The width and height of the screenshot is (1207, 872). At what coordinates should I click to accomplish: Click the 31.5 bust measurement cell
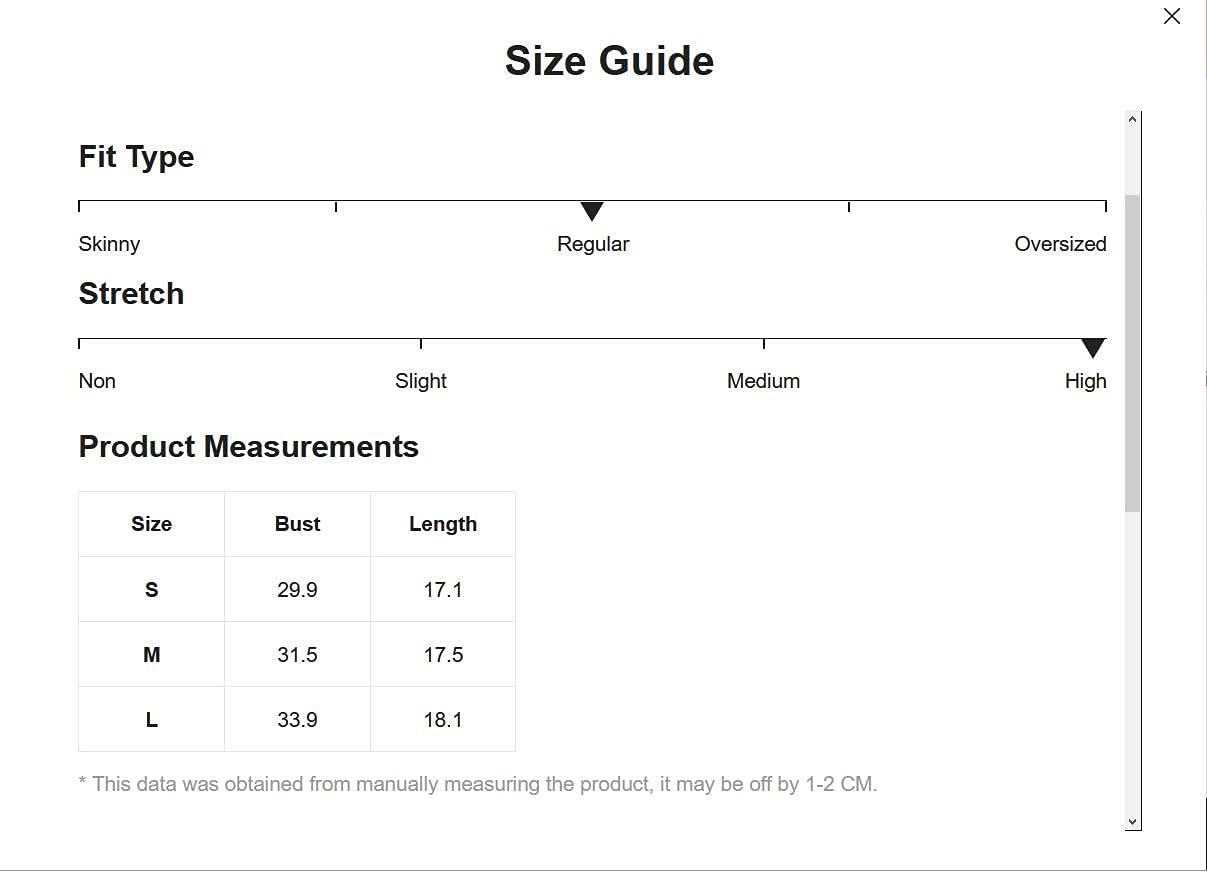[297, 655]
